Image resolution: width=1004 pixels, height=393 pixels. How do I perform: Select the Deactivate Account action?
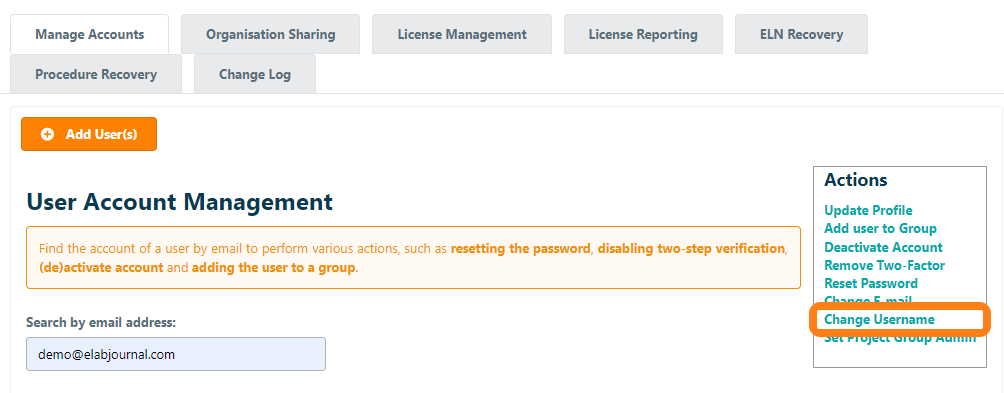click(x=883, y=247)
